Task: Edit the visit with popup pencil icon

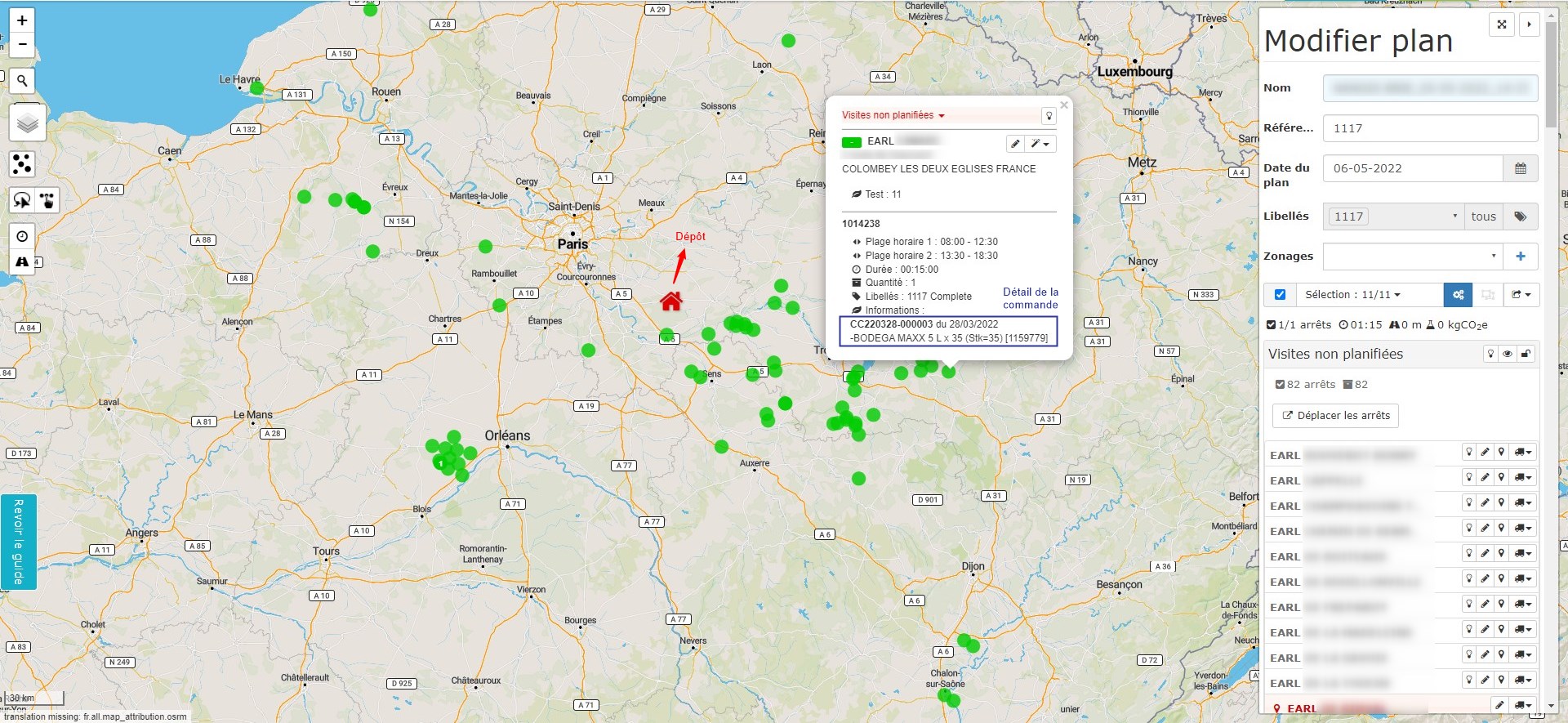Action: (x=1014, y=144)
